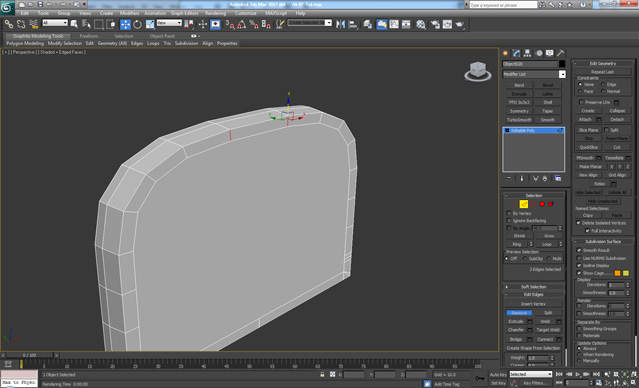The image size is (639, 388).
Task: Open the Modifiers menu
Action: point(129,13)
